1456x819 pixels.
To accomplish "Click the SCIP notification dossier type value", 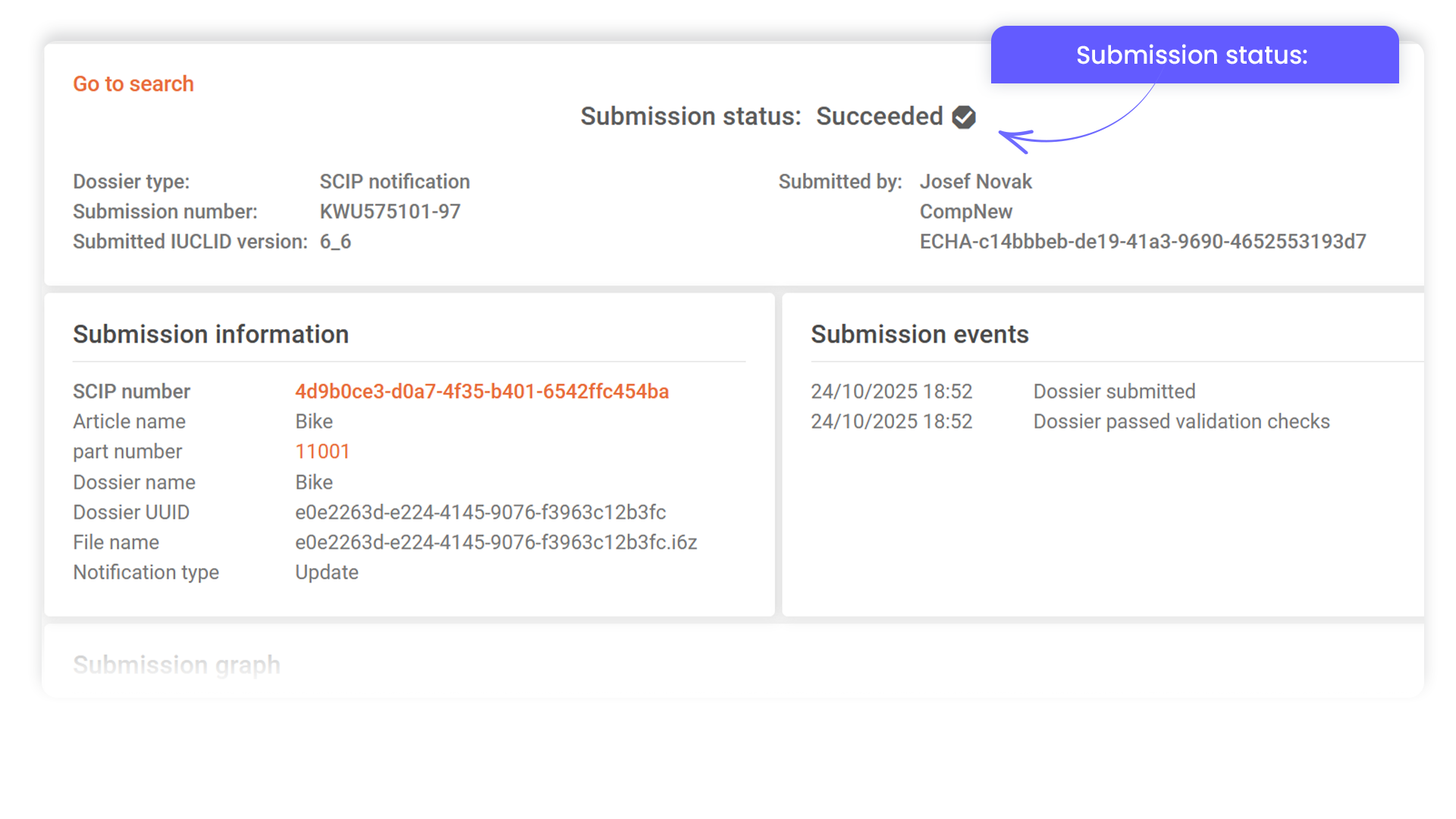I will click(x=394, y=181).
